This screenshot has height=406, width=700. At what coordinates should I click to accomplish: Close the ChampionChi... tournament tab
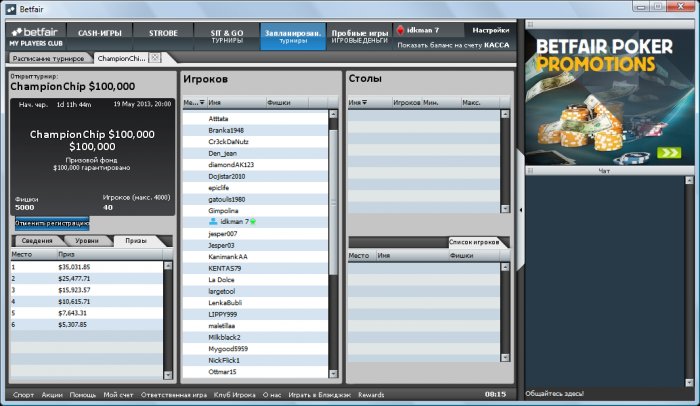click(x=154, y=58)
